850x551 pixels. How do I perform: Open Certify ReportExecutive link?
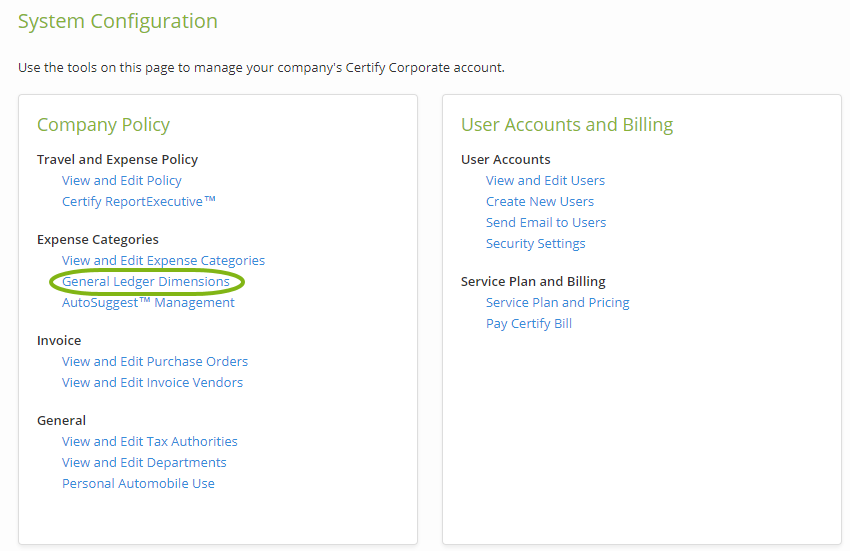(x=139, y=202)
